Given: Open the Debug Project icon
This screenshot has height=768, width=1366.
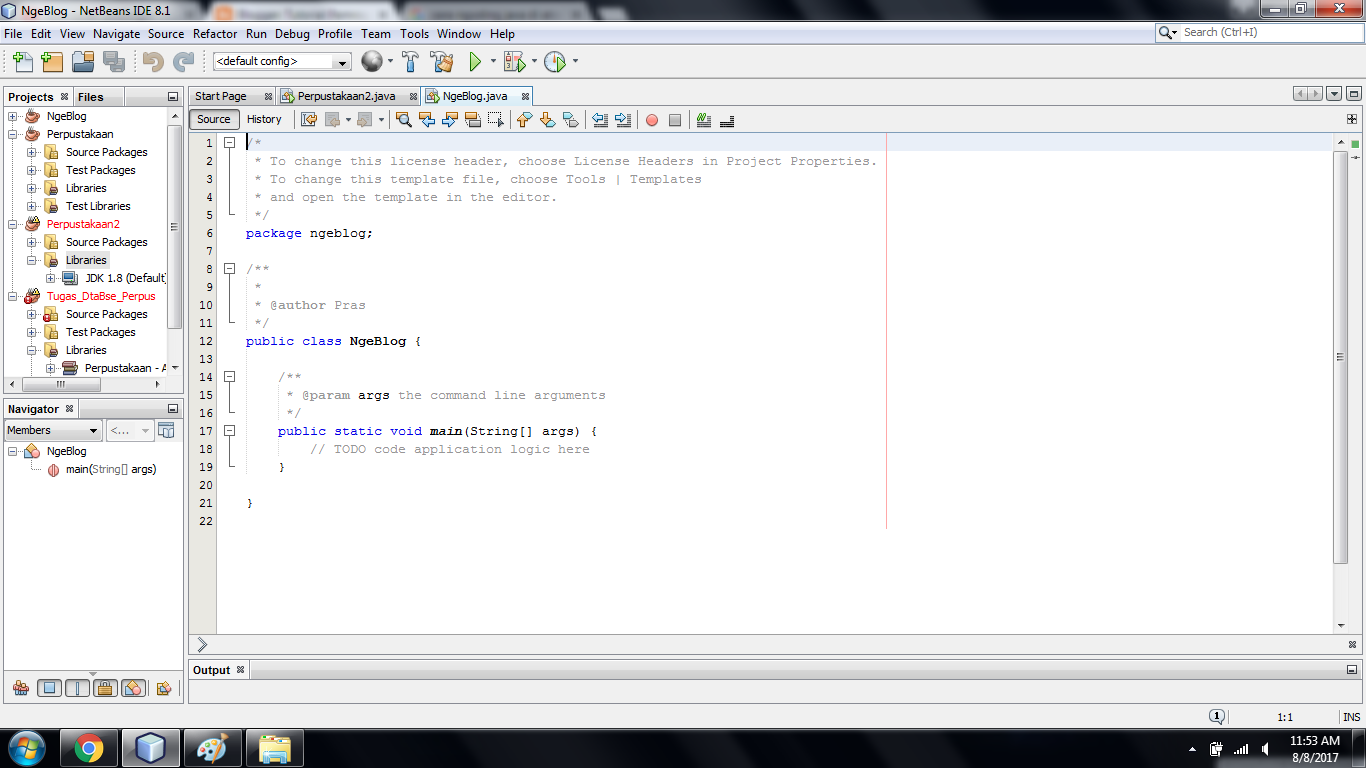Looking at the screenshot, I should (513, 61).
